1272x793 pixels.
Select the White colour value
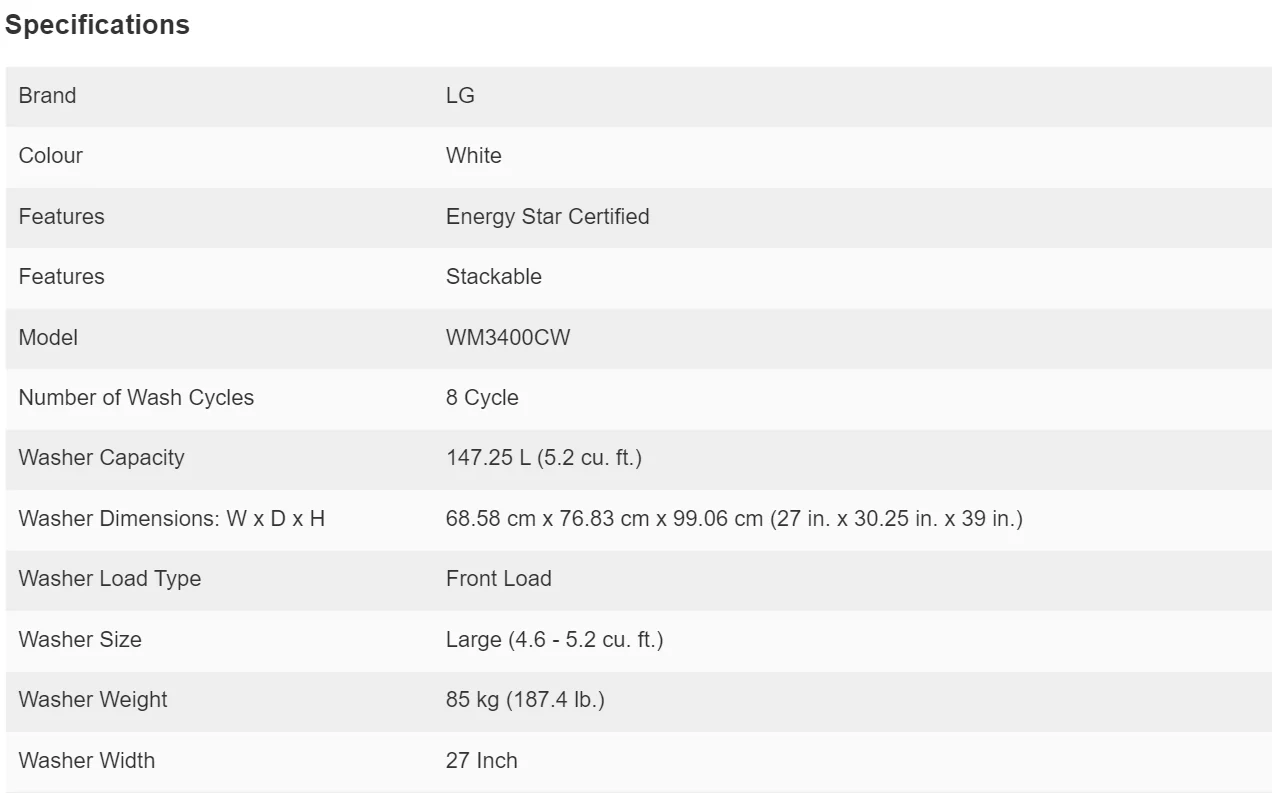(474, 156)
